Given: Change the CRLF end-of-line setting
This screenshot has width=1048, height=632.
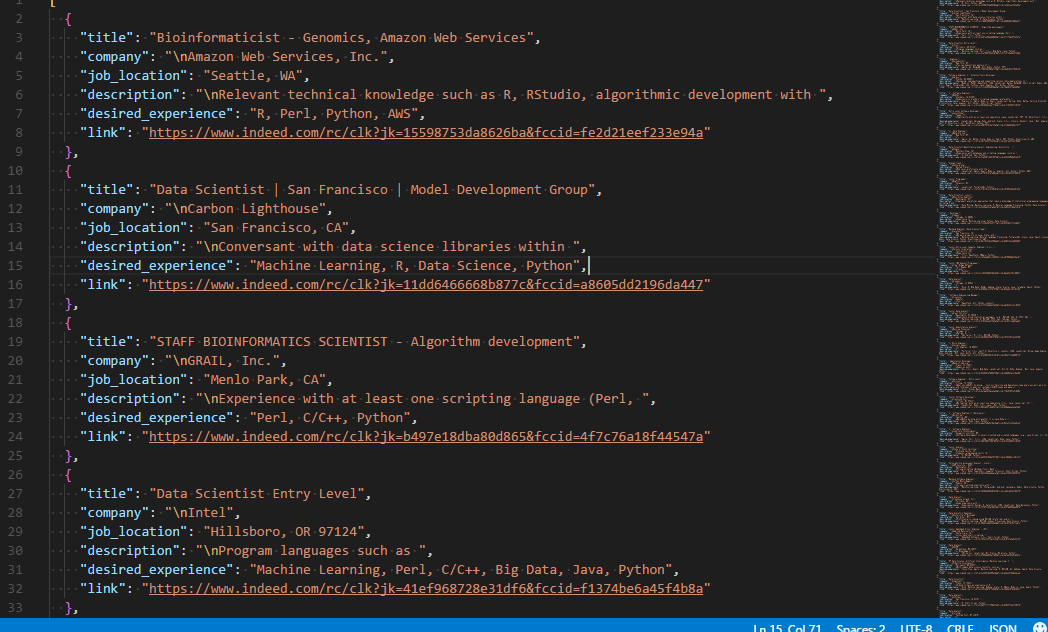Looking at the screenshot, I should click(960, 628).
